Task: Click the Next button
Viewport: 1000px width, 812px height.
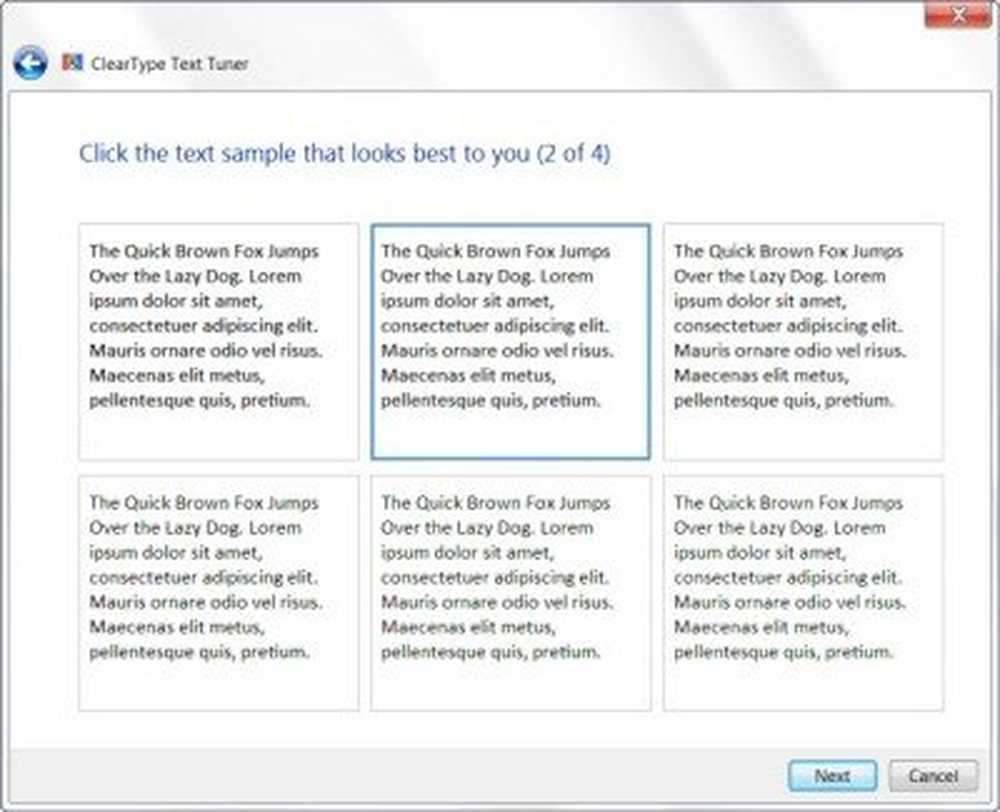Action: pos(832,776)
